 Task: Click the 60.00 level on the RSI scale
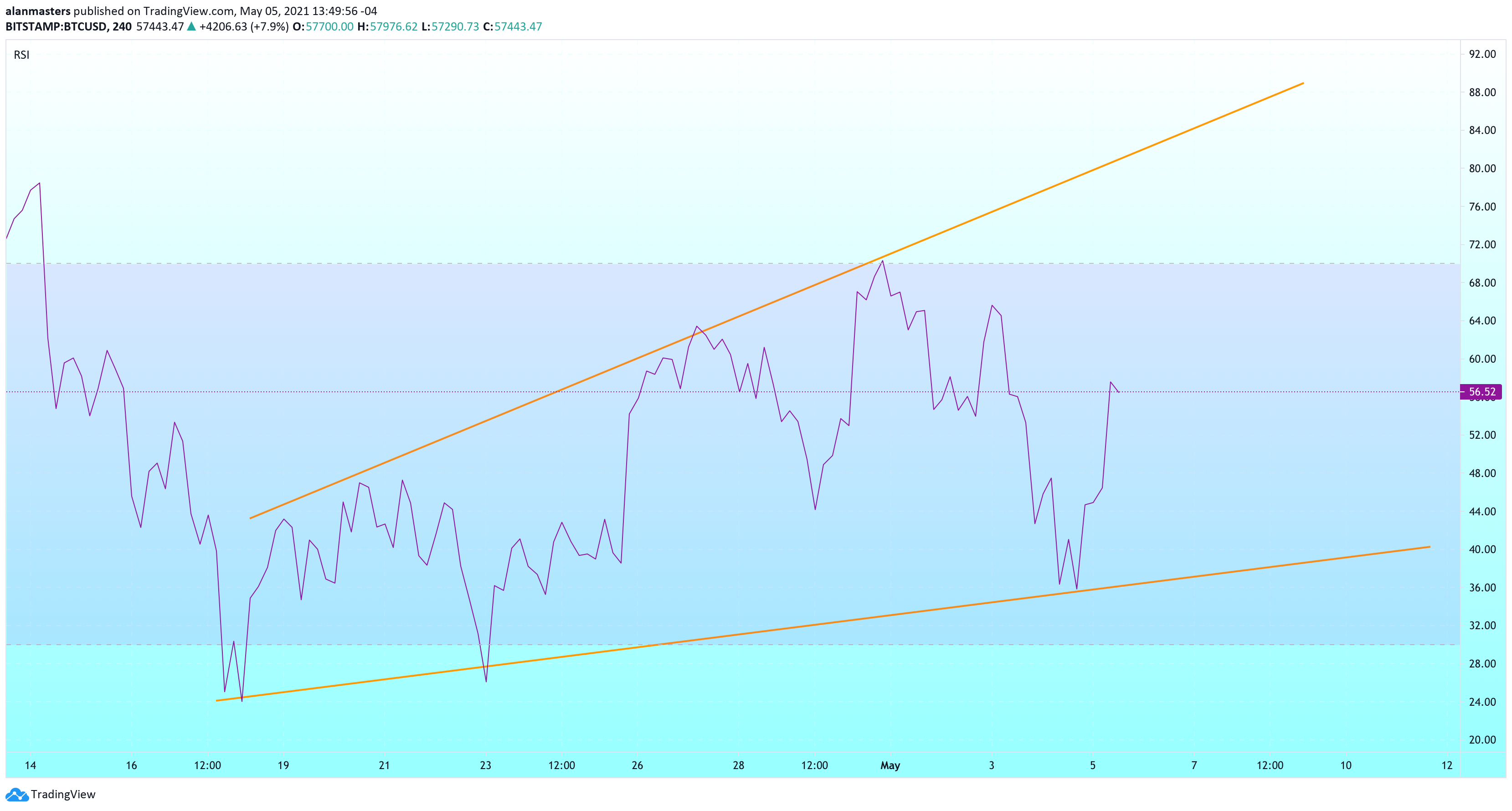coord(1482,359)
